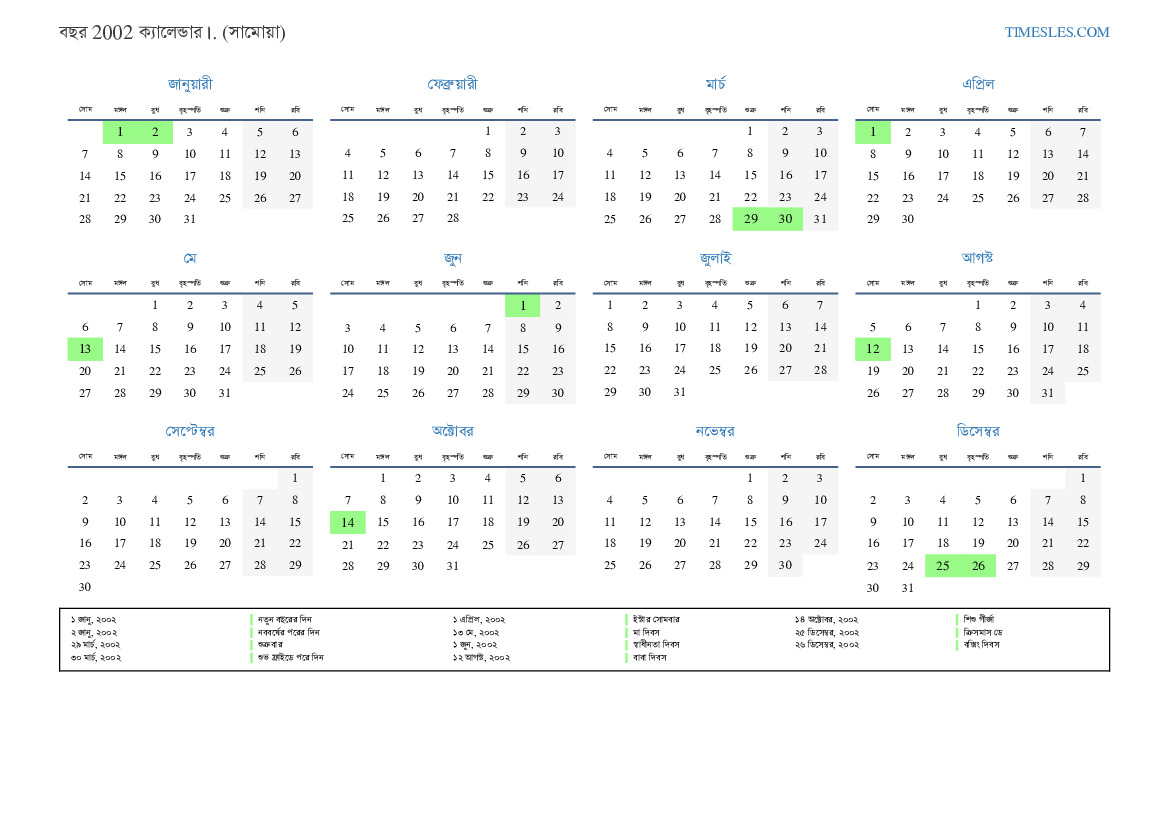
Task: Click date 31 in মে
Action: pyautogui.click(x=225, y=393)
